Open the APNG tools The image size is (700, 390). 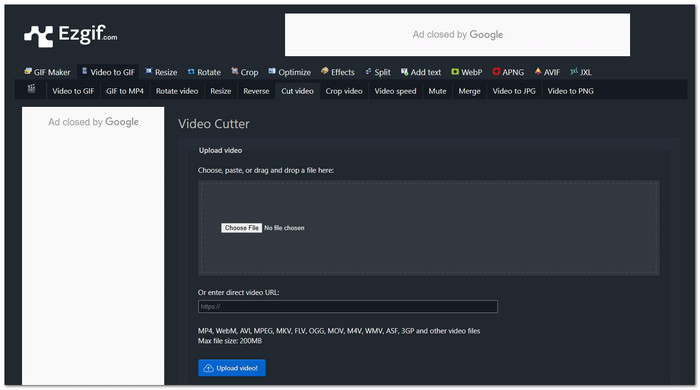click(508, 72)
